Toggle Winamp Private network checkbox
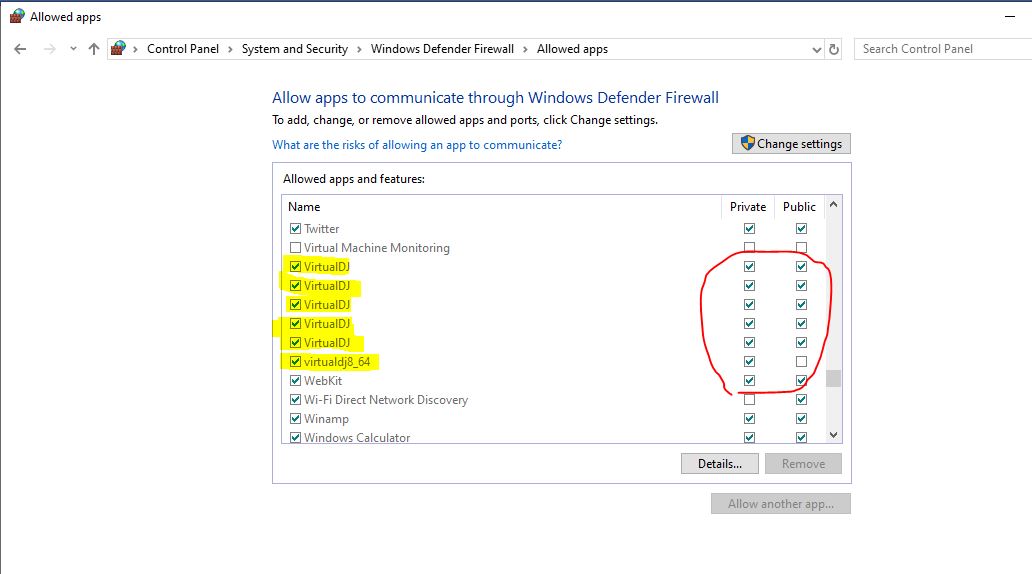1032x574 pixels. coord(749,419)
